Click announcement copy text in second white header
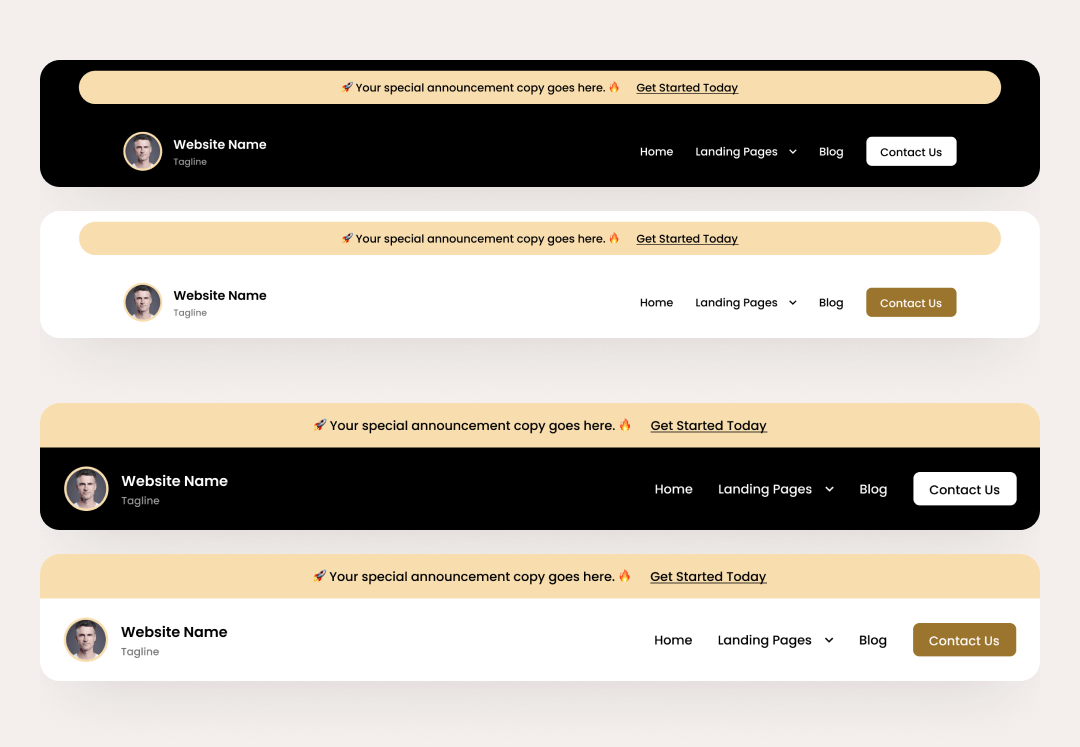Image resolution: width=1080 pixels, height=747 pixels. [480, 238]
